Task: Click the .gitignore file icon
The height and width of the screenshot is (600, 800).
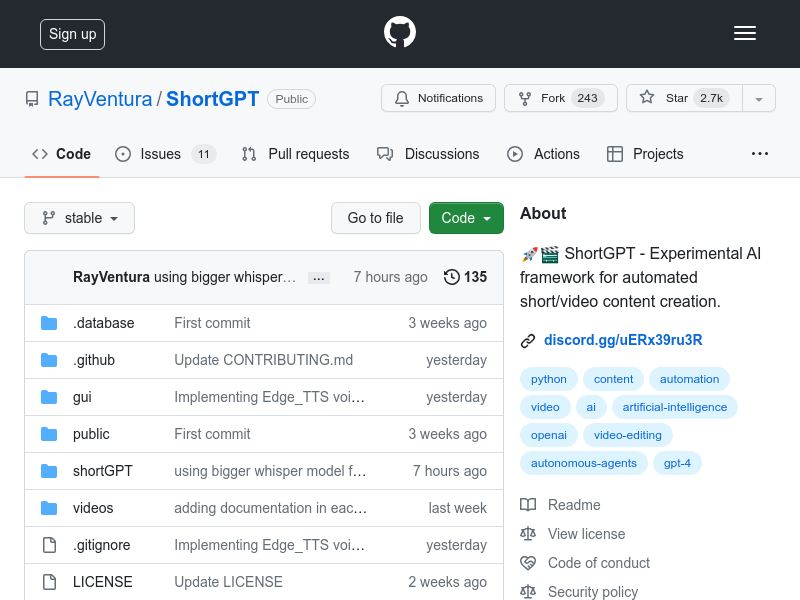Action: [49, 545]
